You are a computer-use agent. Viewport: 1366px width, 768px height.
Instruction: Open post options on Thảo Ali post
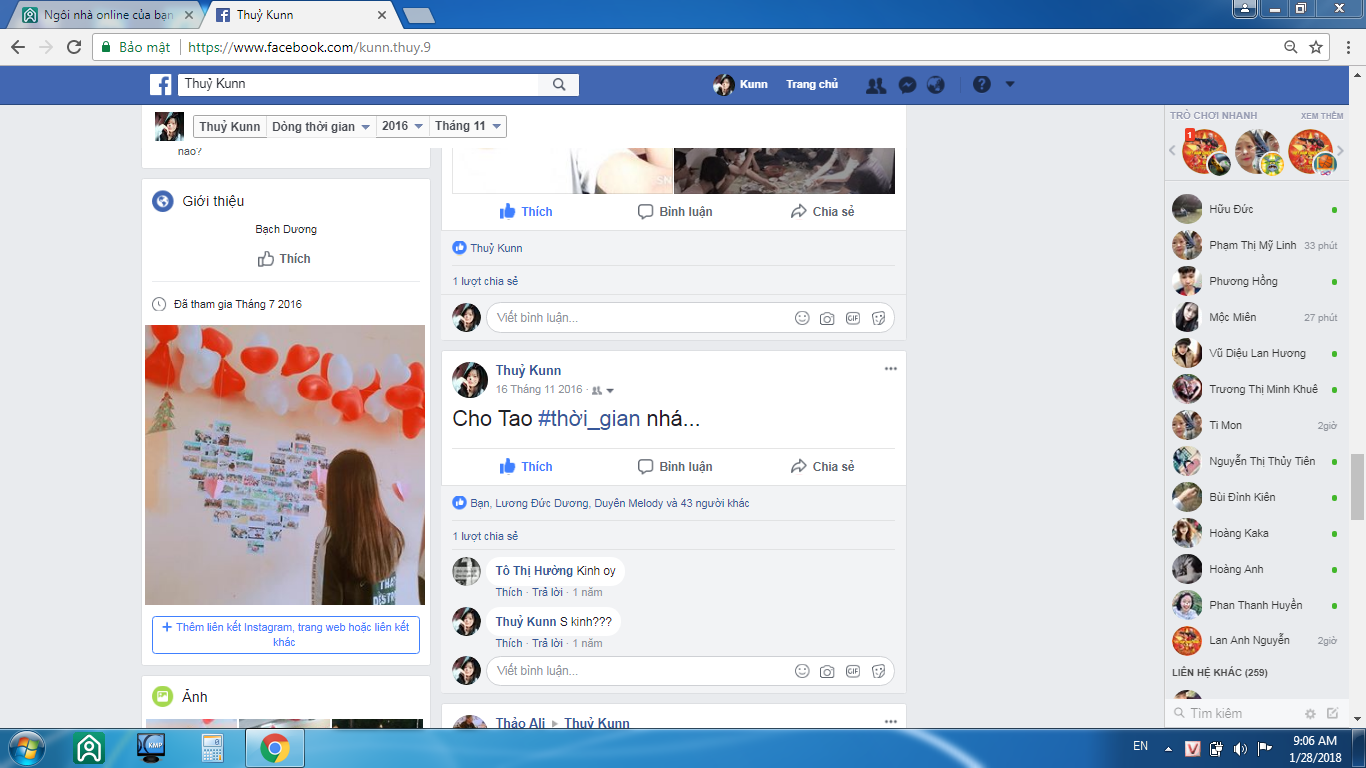coord(890,721)
